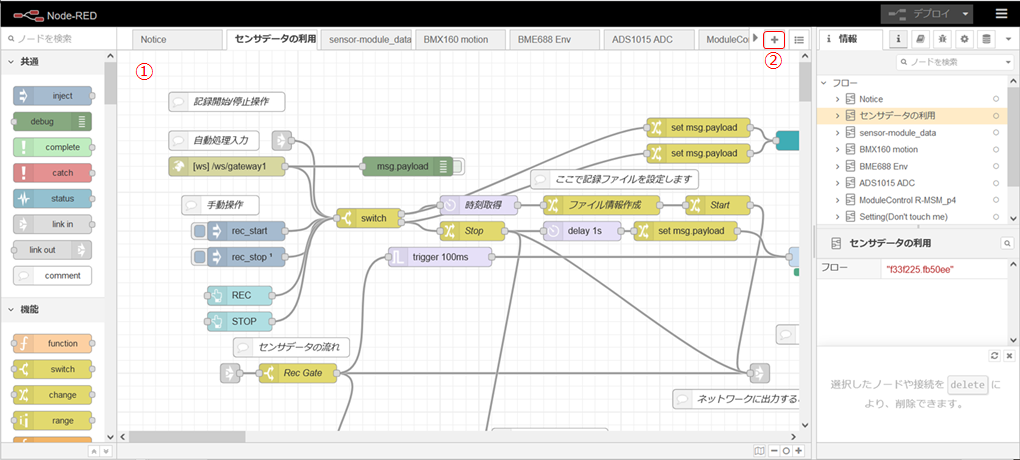Click the refresh tip button in help box

(x=994, y=356)
